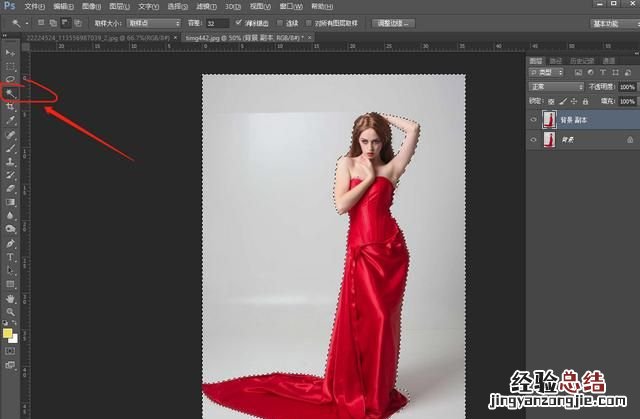The image size is (640, 419).
Task: Select the Magic Wand tool
Action: pyautogui.click(x=10, y=91)
